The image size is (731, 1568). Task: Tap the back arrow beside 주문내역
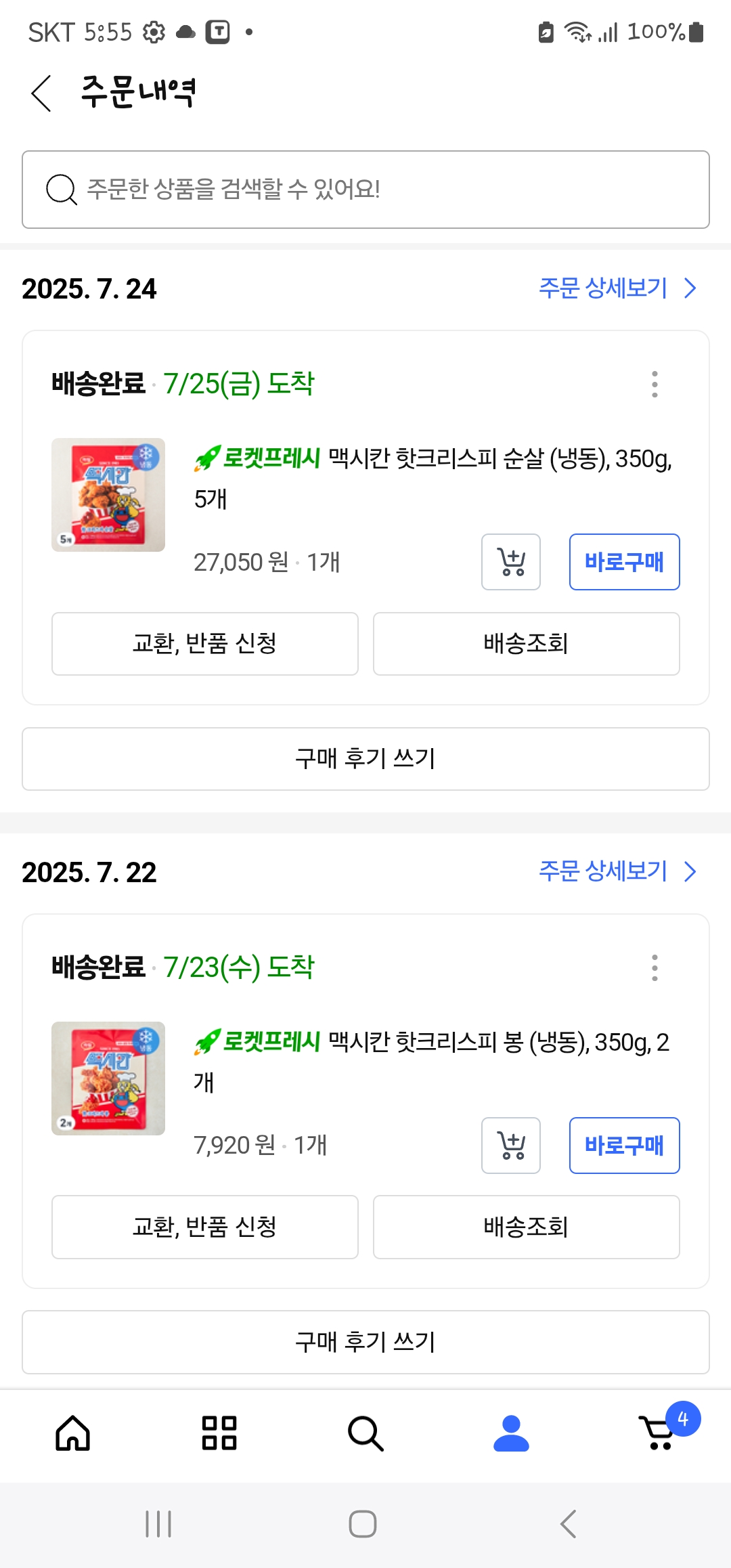point(42,93)
